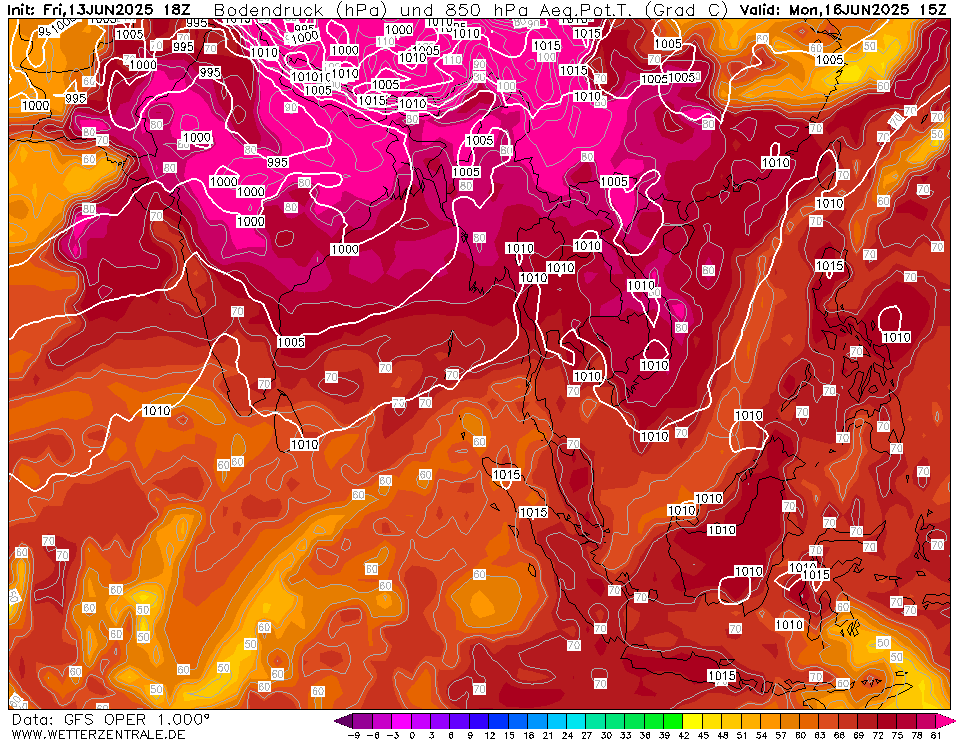Click the '42' value on the color legend

pyautogui.click(x=683, y=735)
